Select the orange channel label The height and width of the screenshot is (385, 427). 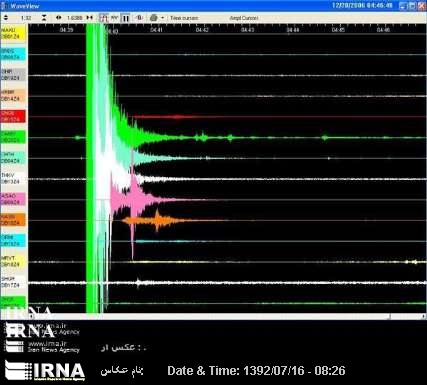(x=13, y=220)
